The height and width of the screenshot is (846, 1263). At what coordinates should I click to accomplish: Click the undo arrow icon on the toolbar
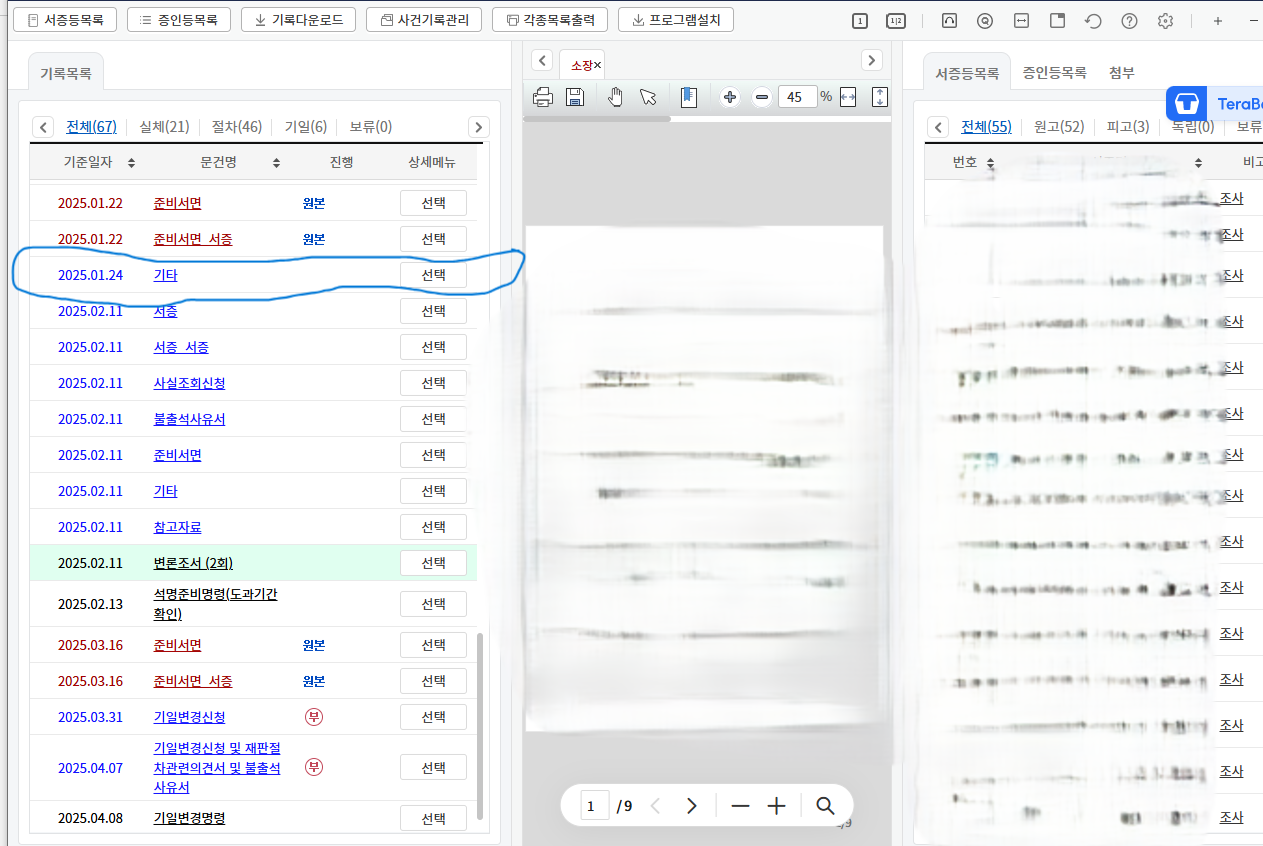(1093, 20)
